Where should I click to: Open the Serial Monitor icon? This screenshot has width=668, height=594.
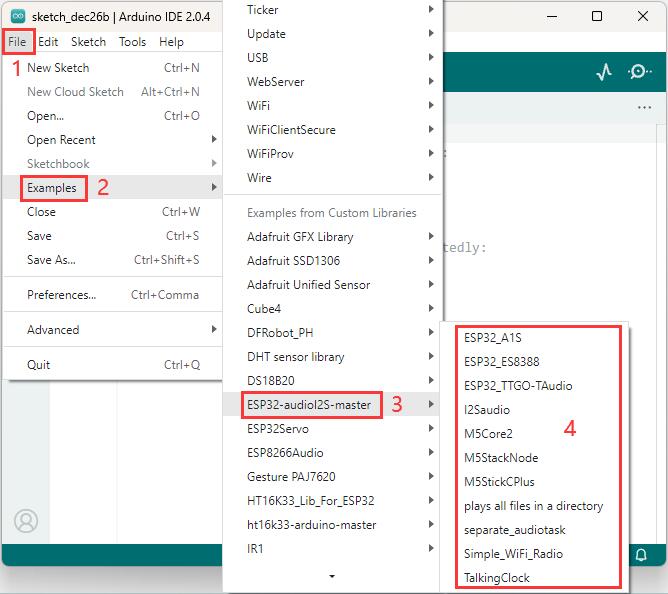[639, 72]
